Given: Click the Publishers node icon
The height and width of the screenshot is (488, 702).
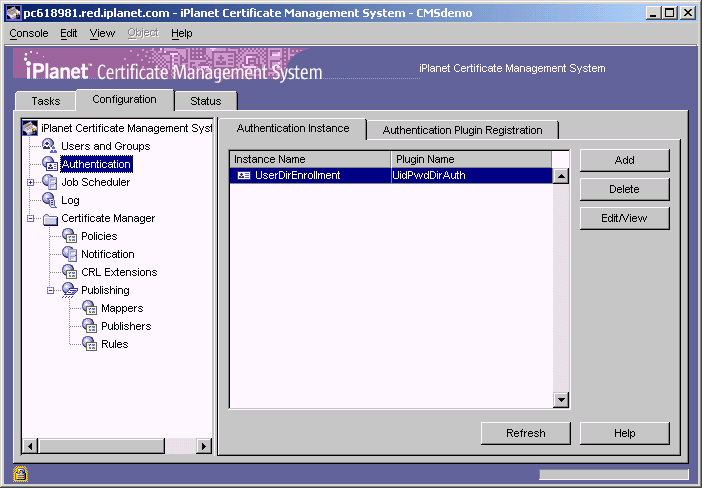Looking at the screenshot, I should pos(90,326).
